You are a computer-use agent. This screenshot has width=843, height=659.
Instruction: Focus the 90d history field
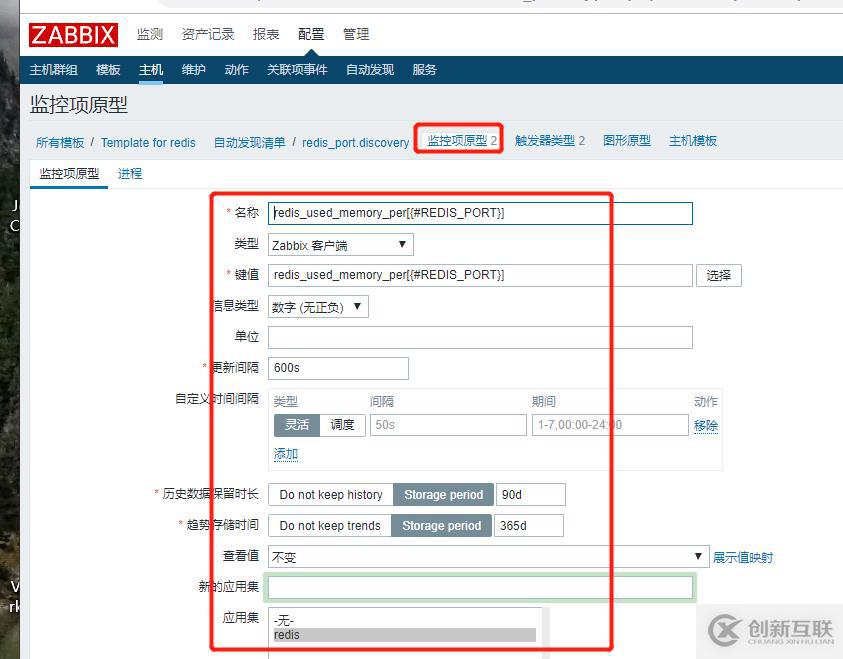(x=531, y=495)
